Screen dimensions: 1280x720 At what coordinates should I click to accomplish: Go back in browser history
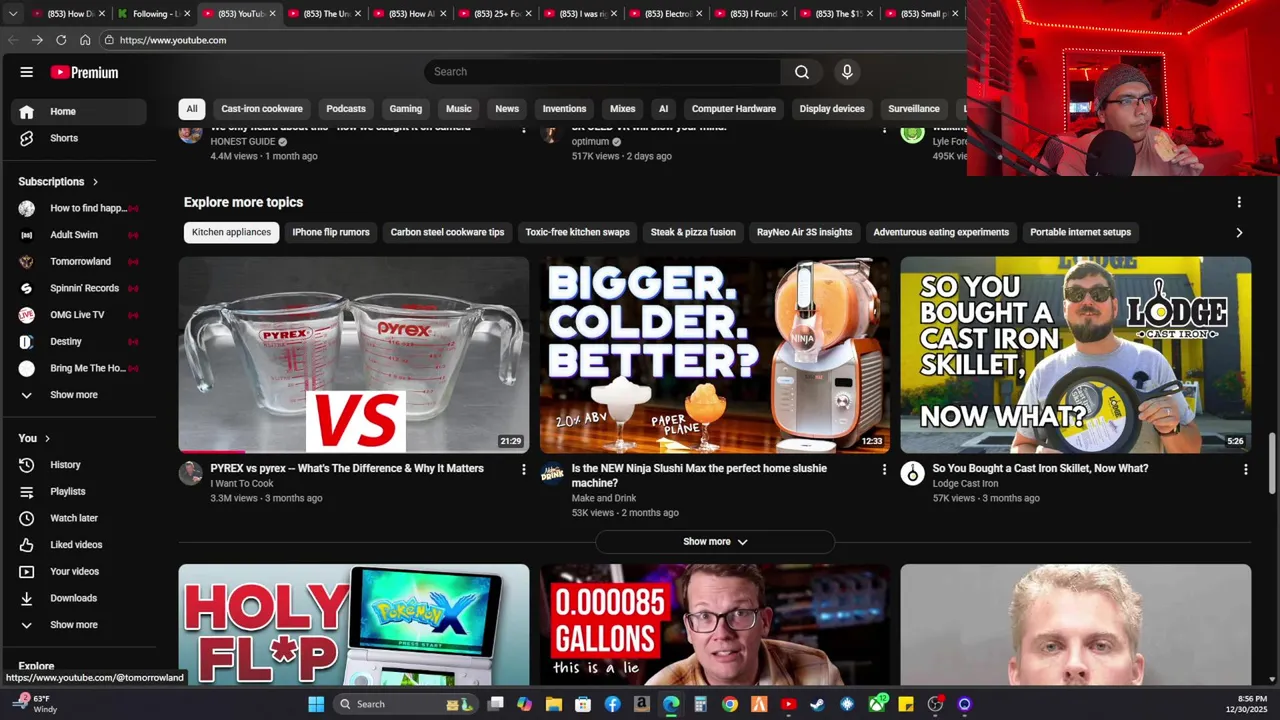coord(13,40)
